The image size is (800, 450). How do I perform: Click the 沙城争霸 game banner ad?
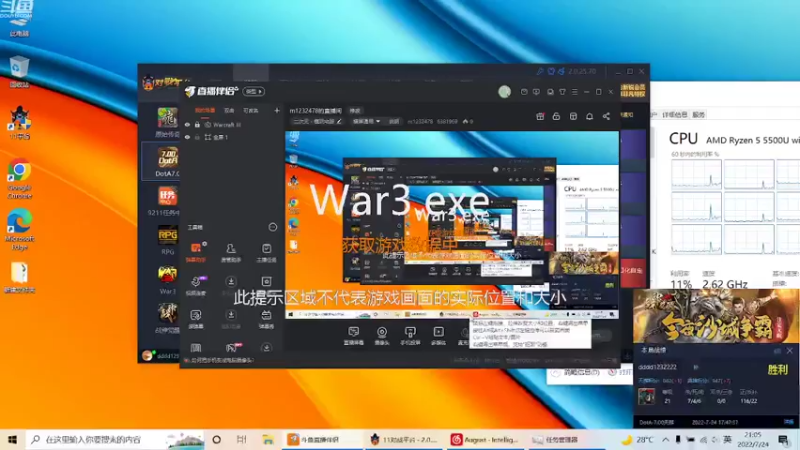(716, 316)
